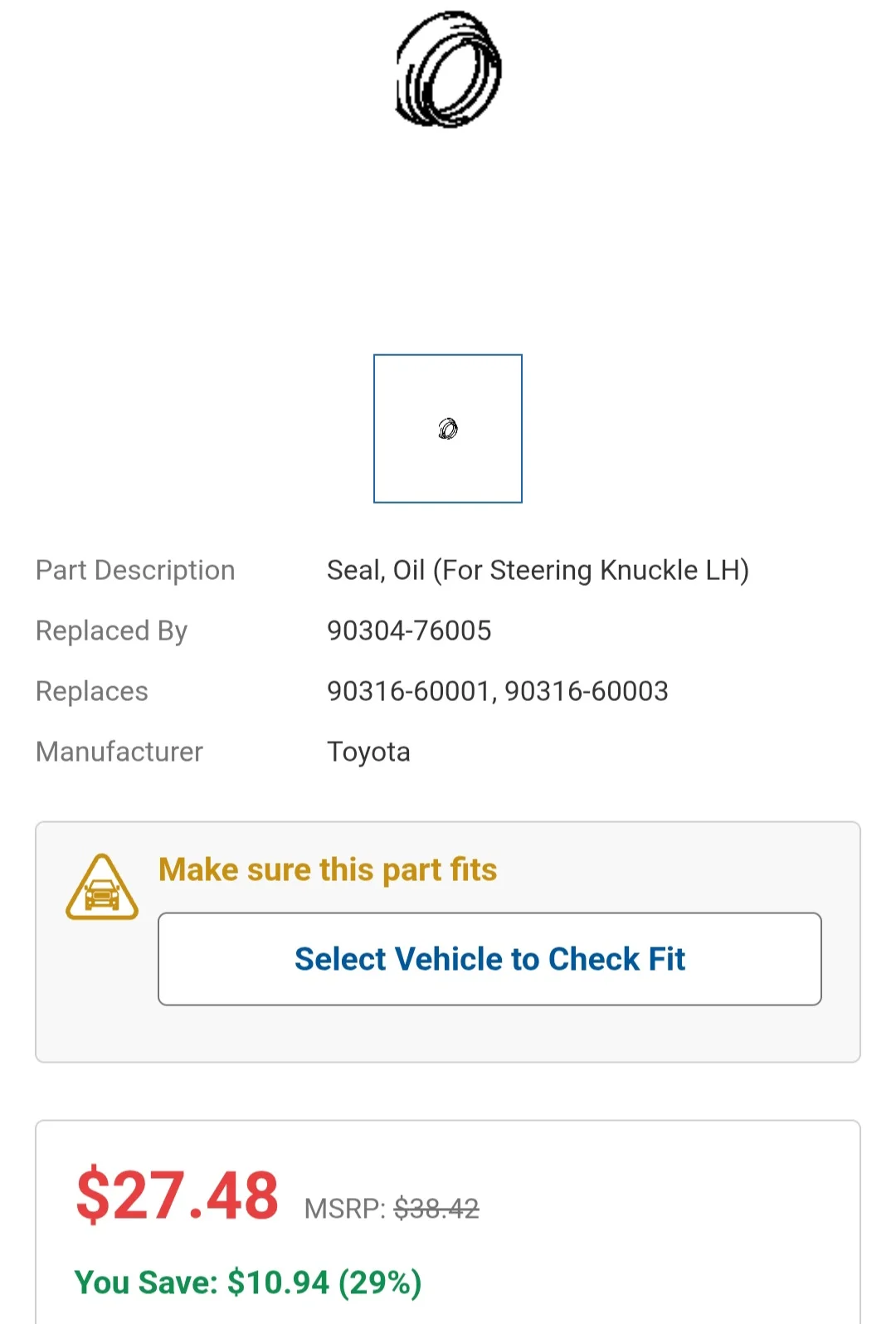Open the large oil seal product image

tap(449, 69)
